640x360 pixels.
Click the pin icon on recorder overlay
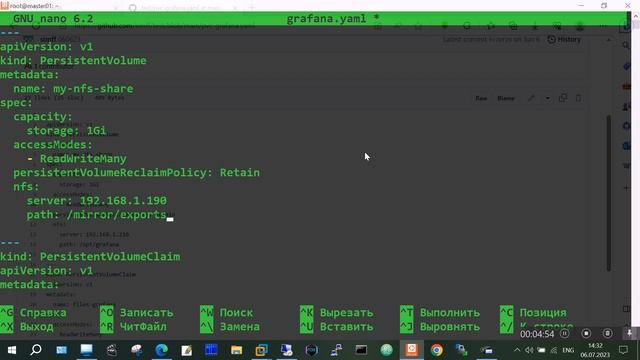tap(629, 333)
